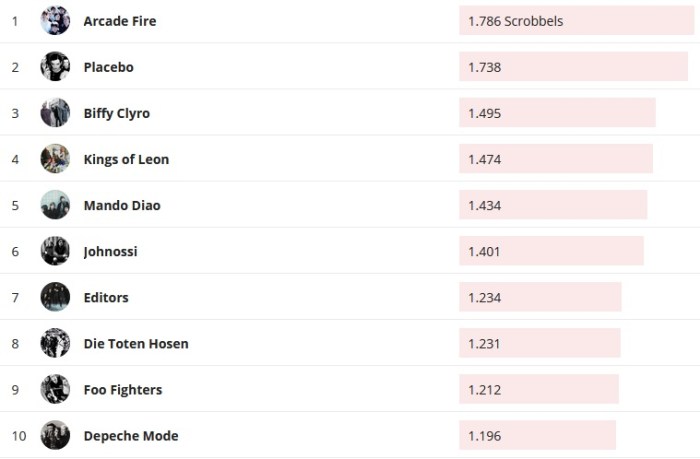This screenshot has width=700, height=459.
Task: Go to the Biffy Clyro artist name
Action: 117,113
